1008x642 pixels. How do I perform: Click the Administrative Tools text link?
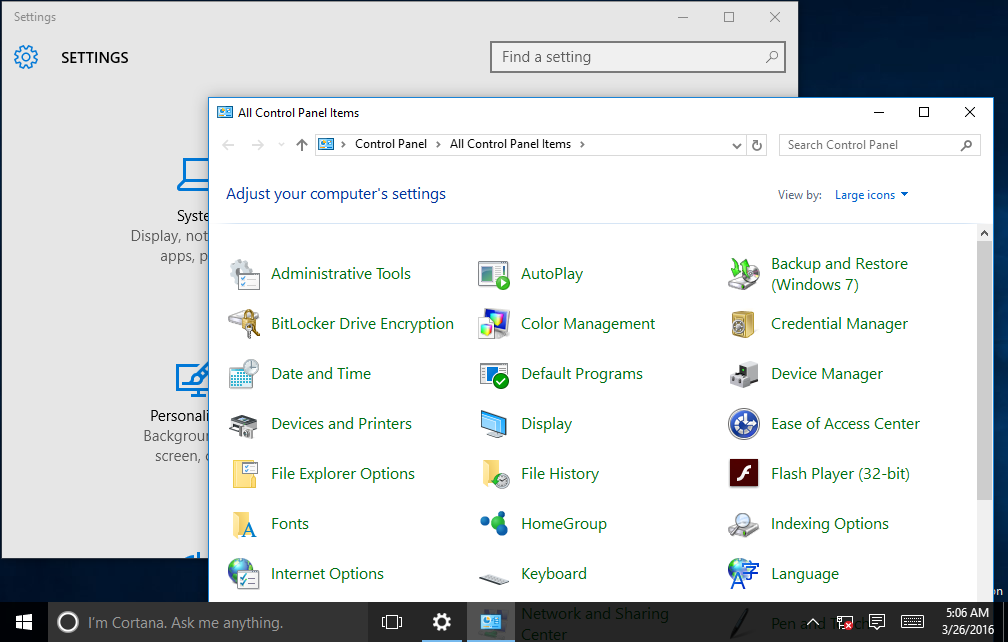coord(341,274)
